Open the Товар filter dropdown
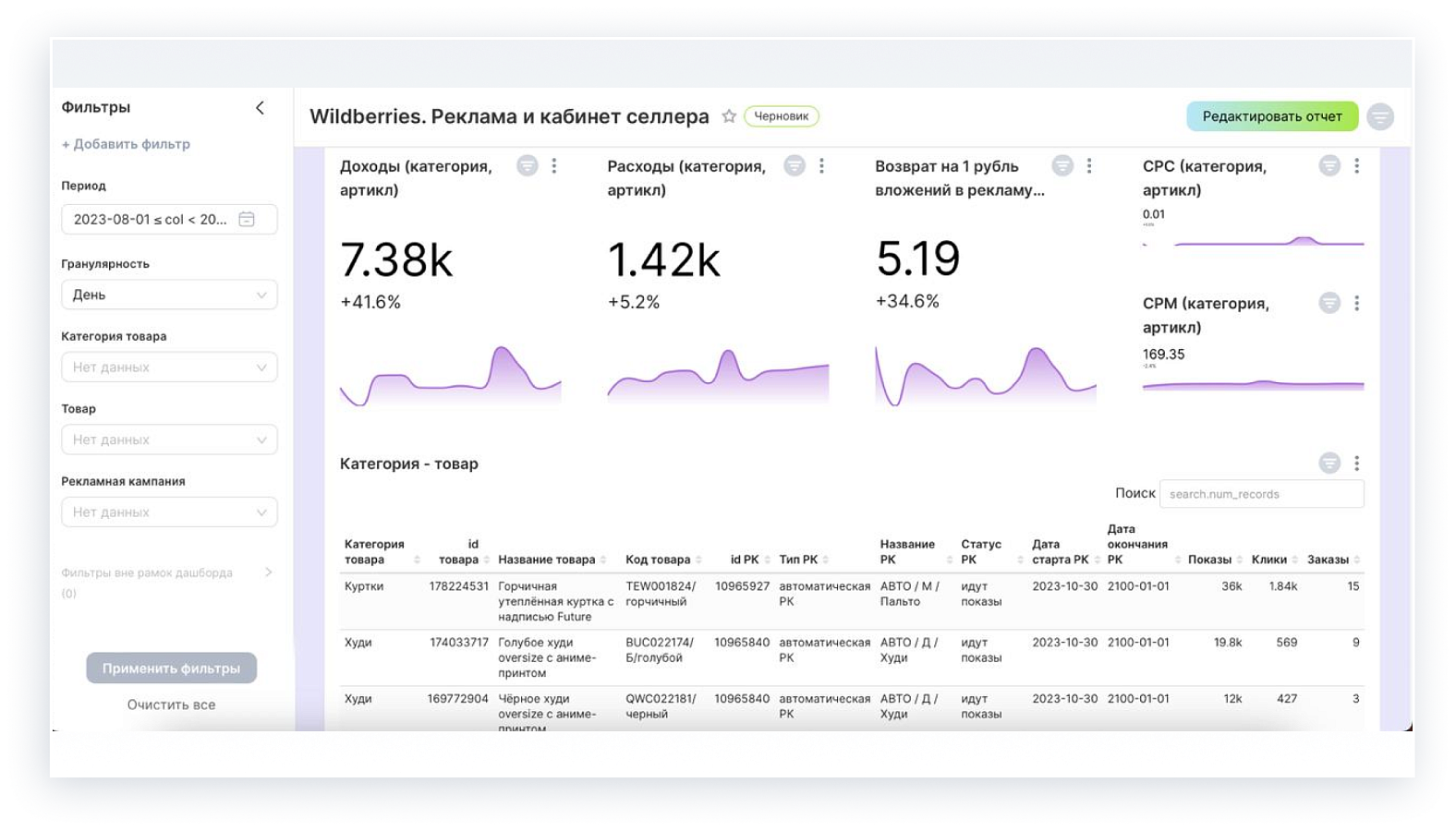Viewport: 1456px width, 831px height. (x=169, y=440)
